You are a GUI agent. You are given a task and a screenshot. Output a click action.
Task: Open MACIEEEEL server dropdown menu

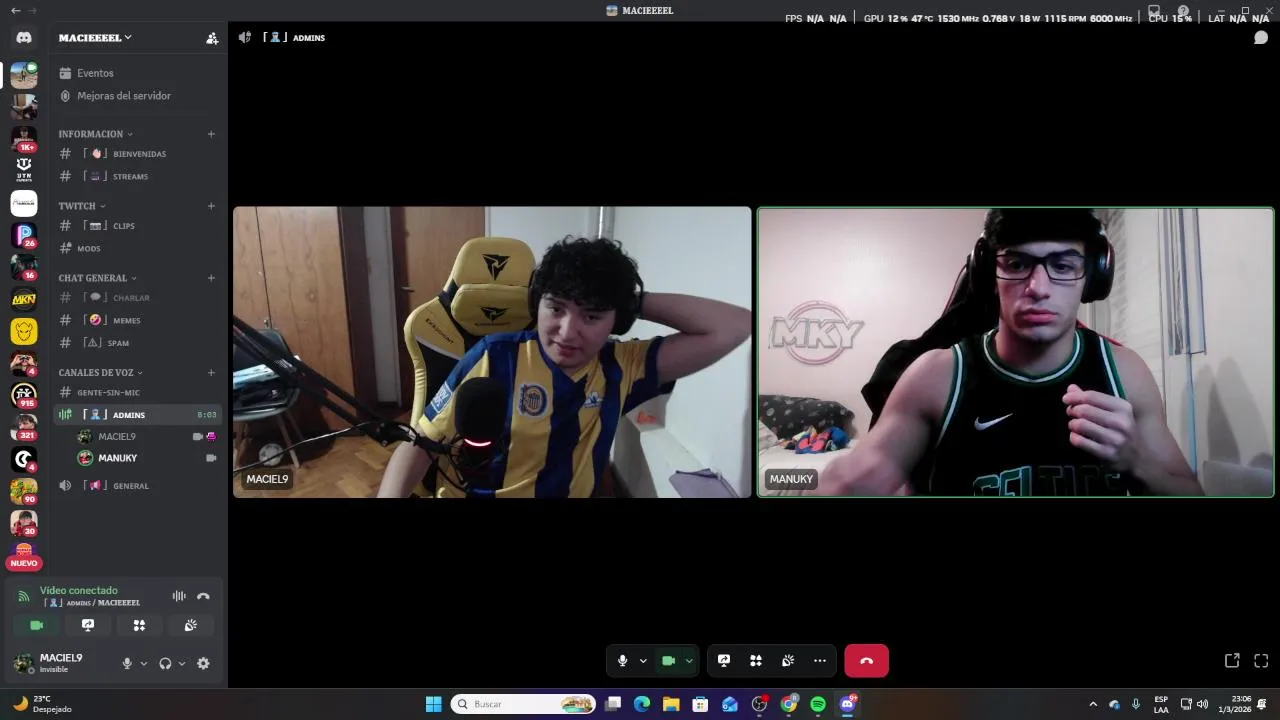click(x=95, y=38)
